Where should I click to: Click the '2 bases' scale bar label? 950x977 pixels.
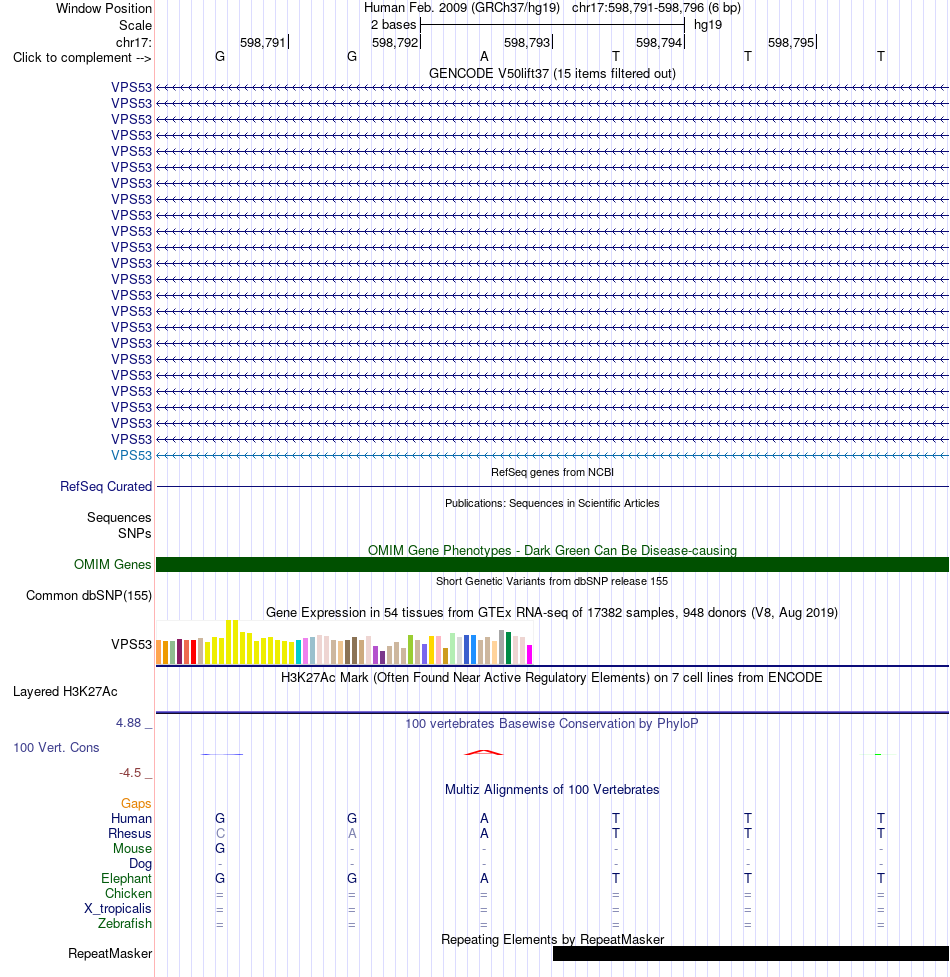(x=393, y=25)
